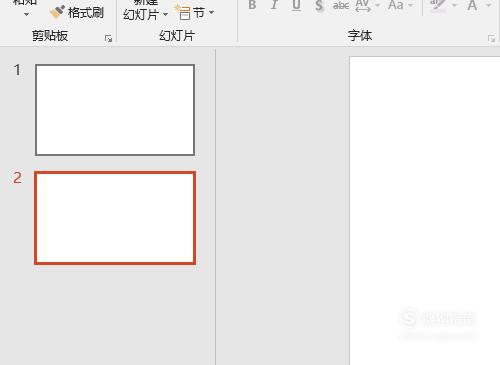The image size is (500, 365).
Task: Click the Change Case (Aa) icon
Action: coord(395,5)
